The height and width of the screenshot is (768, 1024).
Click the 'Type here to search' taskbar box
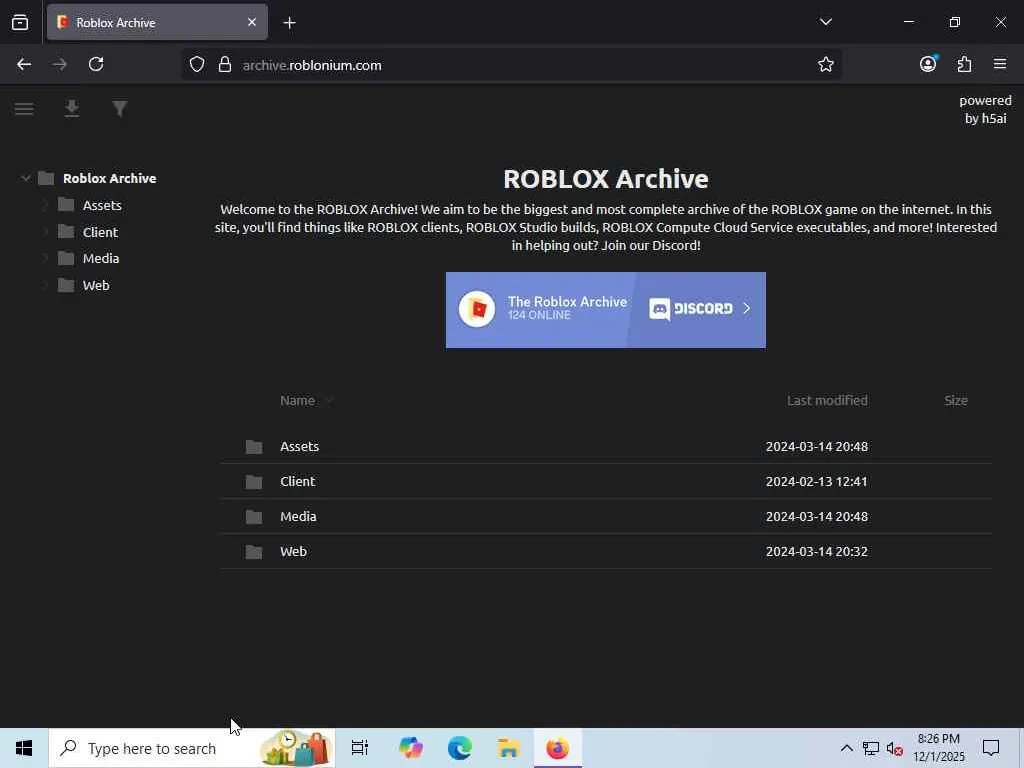(x=192, y=748)
